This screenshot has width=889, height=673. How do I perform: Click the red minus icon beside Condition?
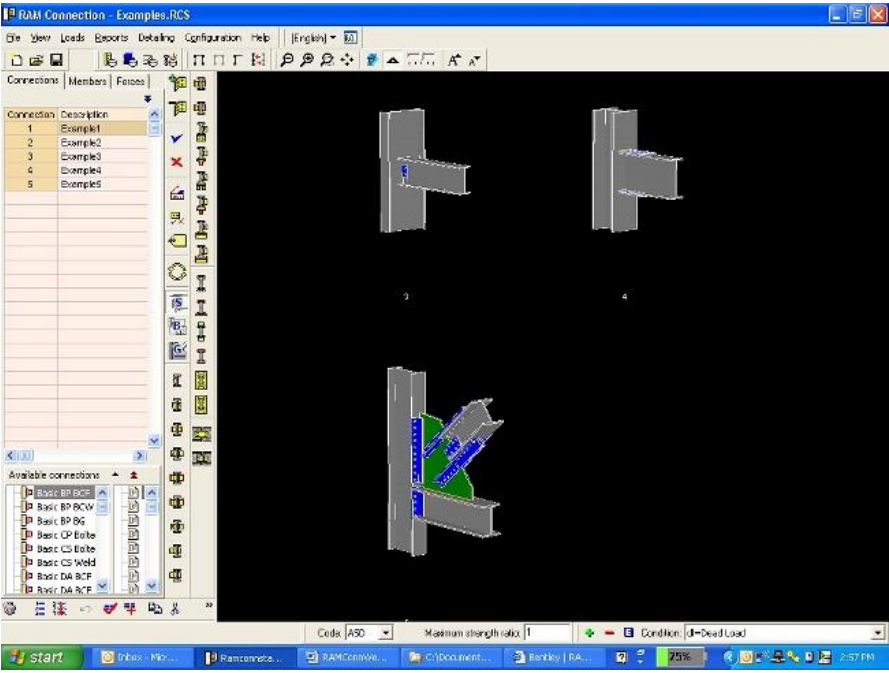click(609, 633)
